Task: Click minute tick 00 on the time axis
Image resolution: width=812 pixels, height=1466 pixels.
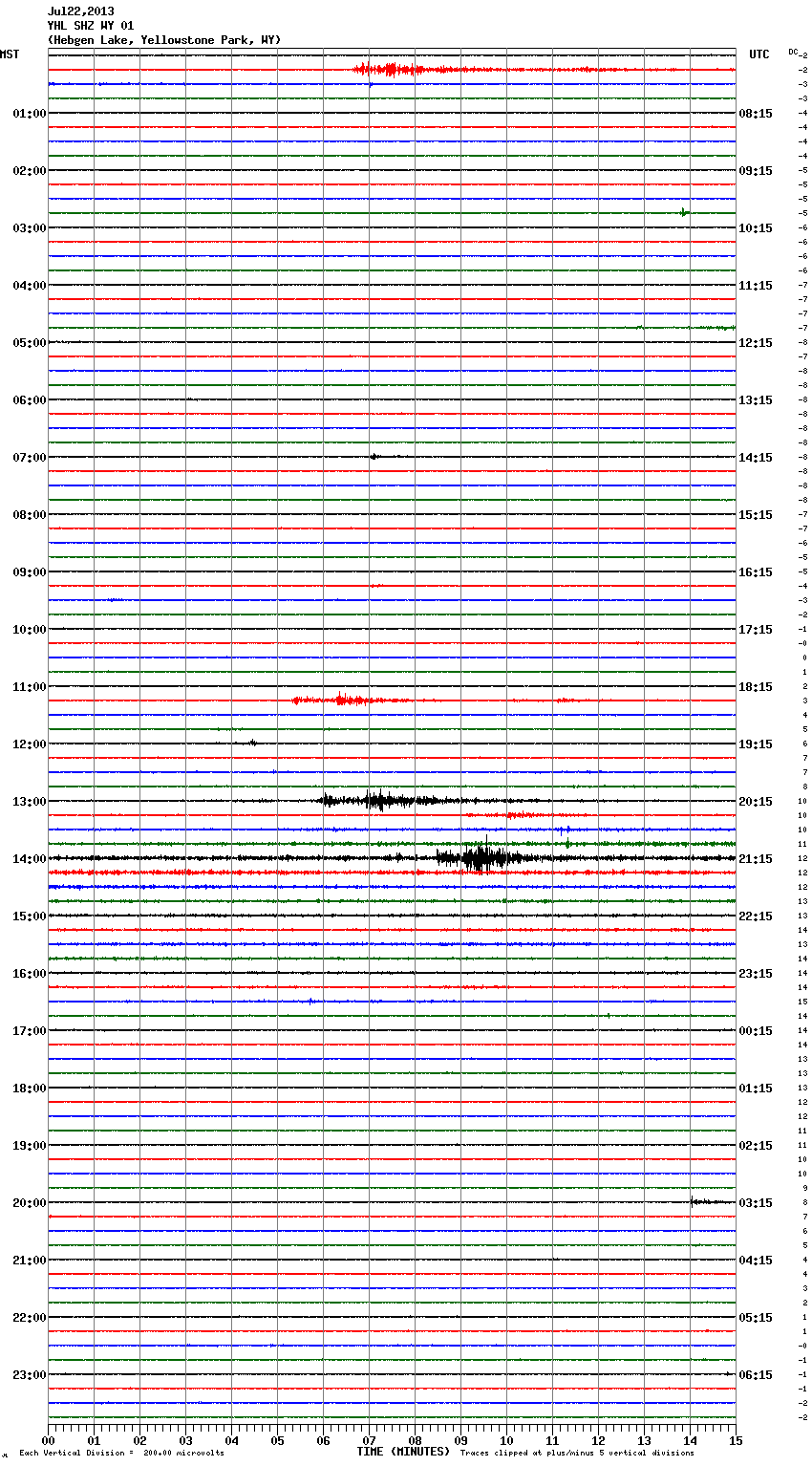Action: pos(49,1440)
